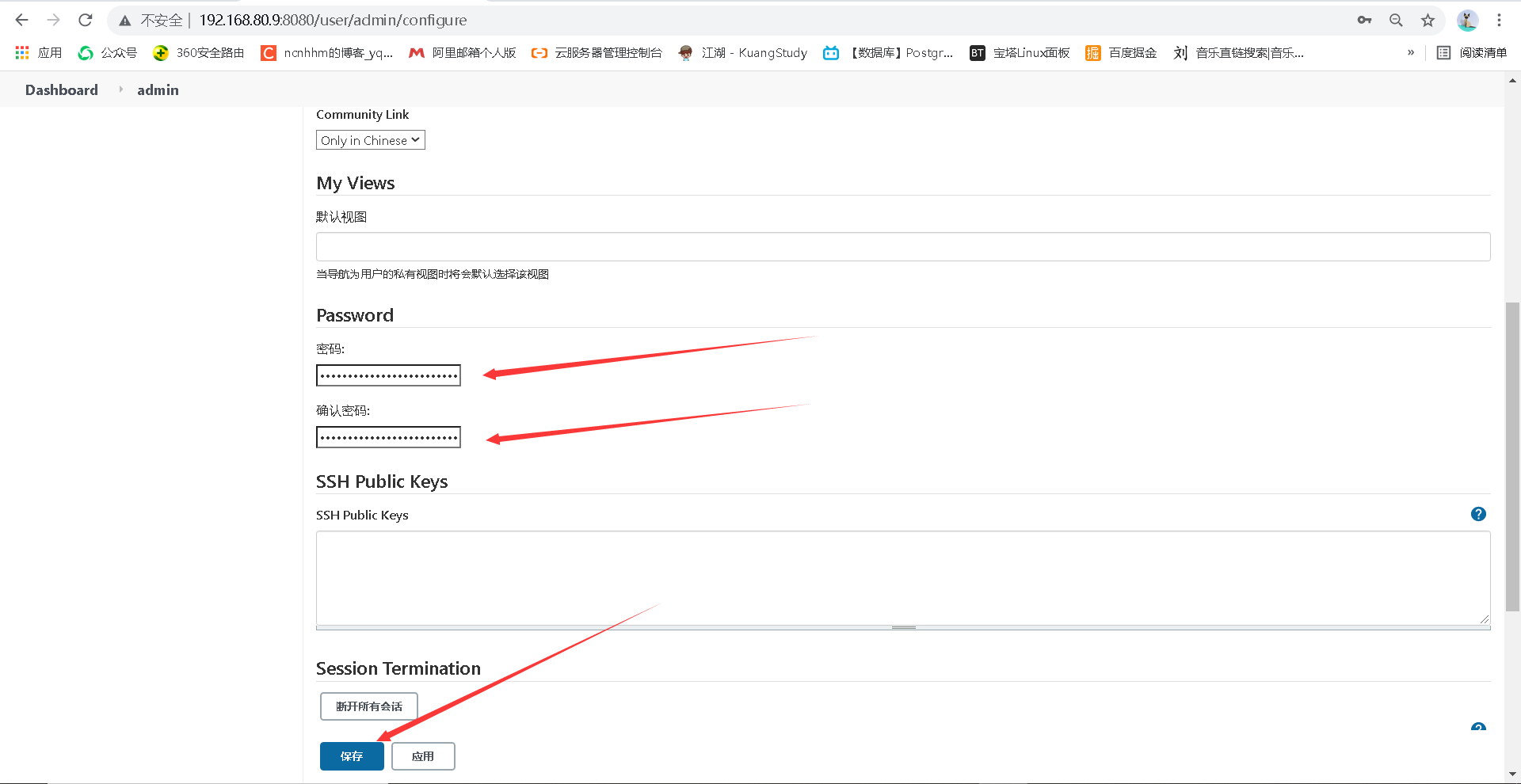Open the admin breadcrumb link
The height and width of the screenshot is (784, 1521).
(x=158, y=90)
